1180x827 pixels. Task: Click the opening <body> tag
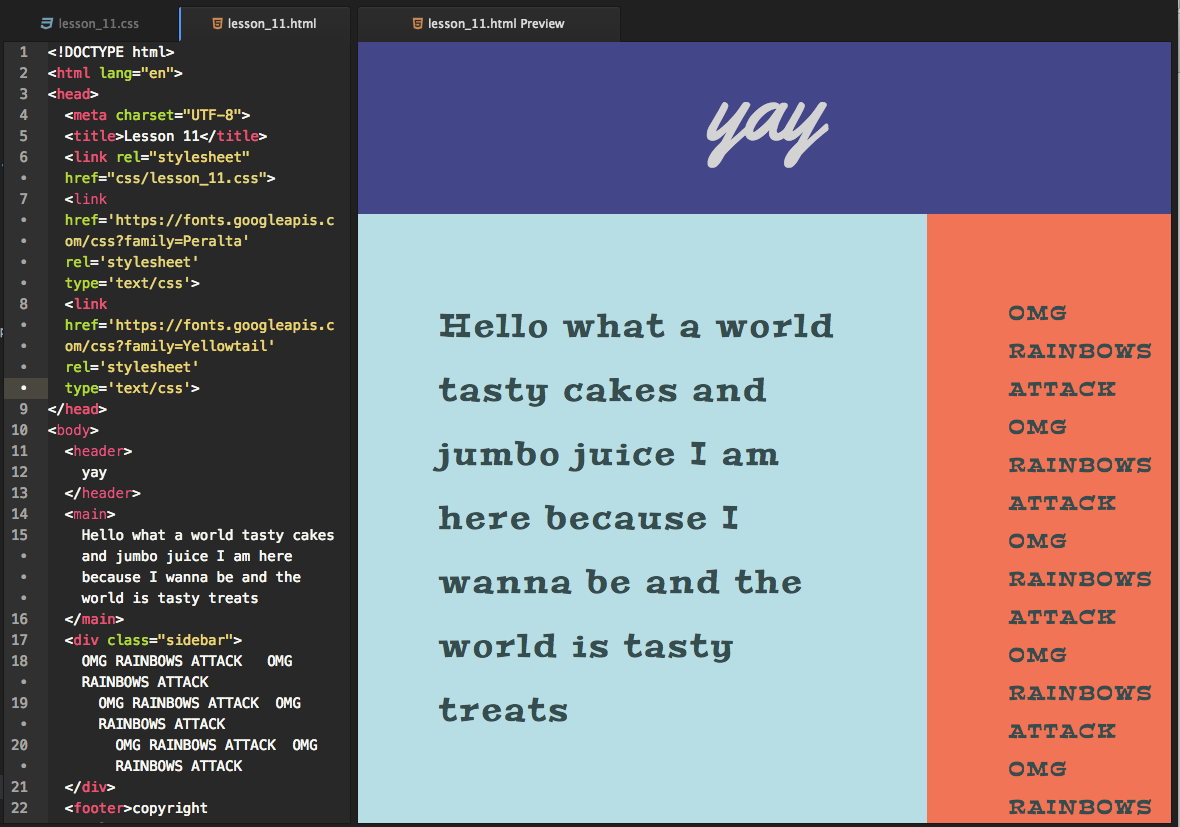point(73,430)
